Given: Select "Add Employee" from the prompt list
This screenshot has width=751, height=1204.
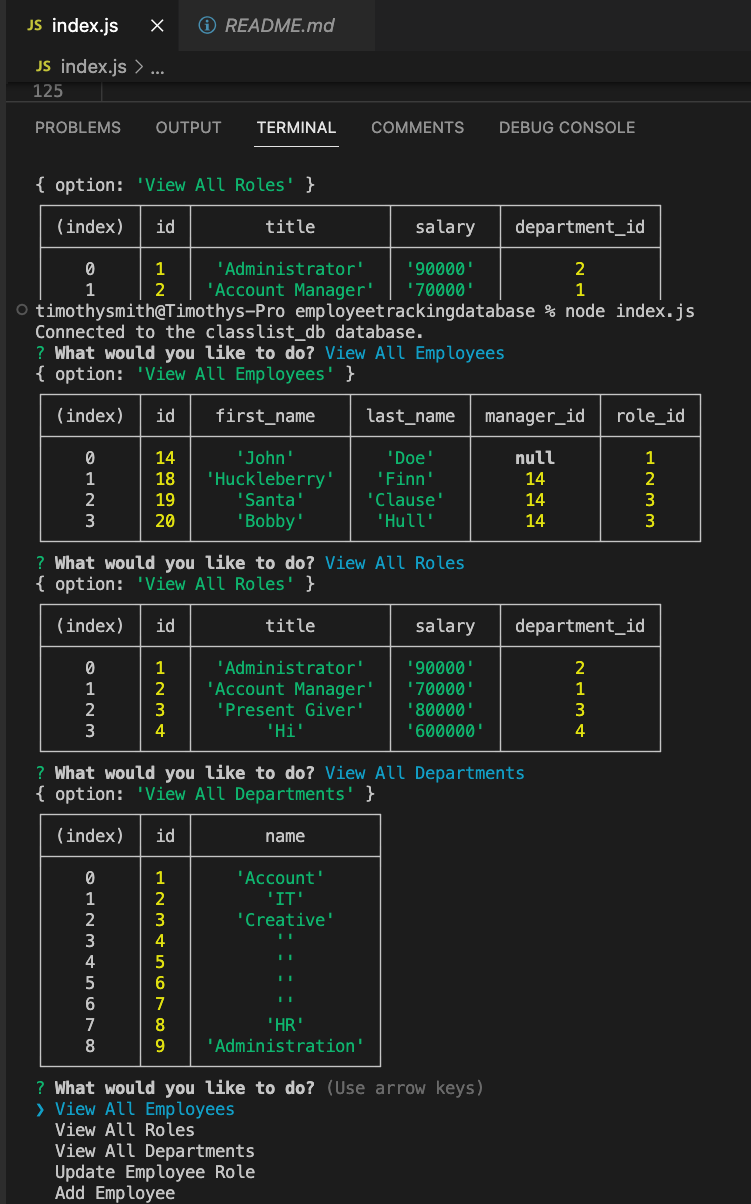Looking at the screenshot, I should click(113, 1192).
